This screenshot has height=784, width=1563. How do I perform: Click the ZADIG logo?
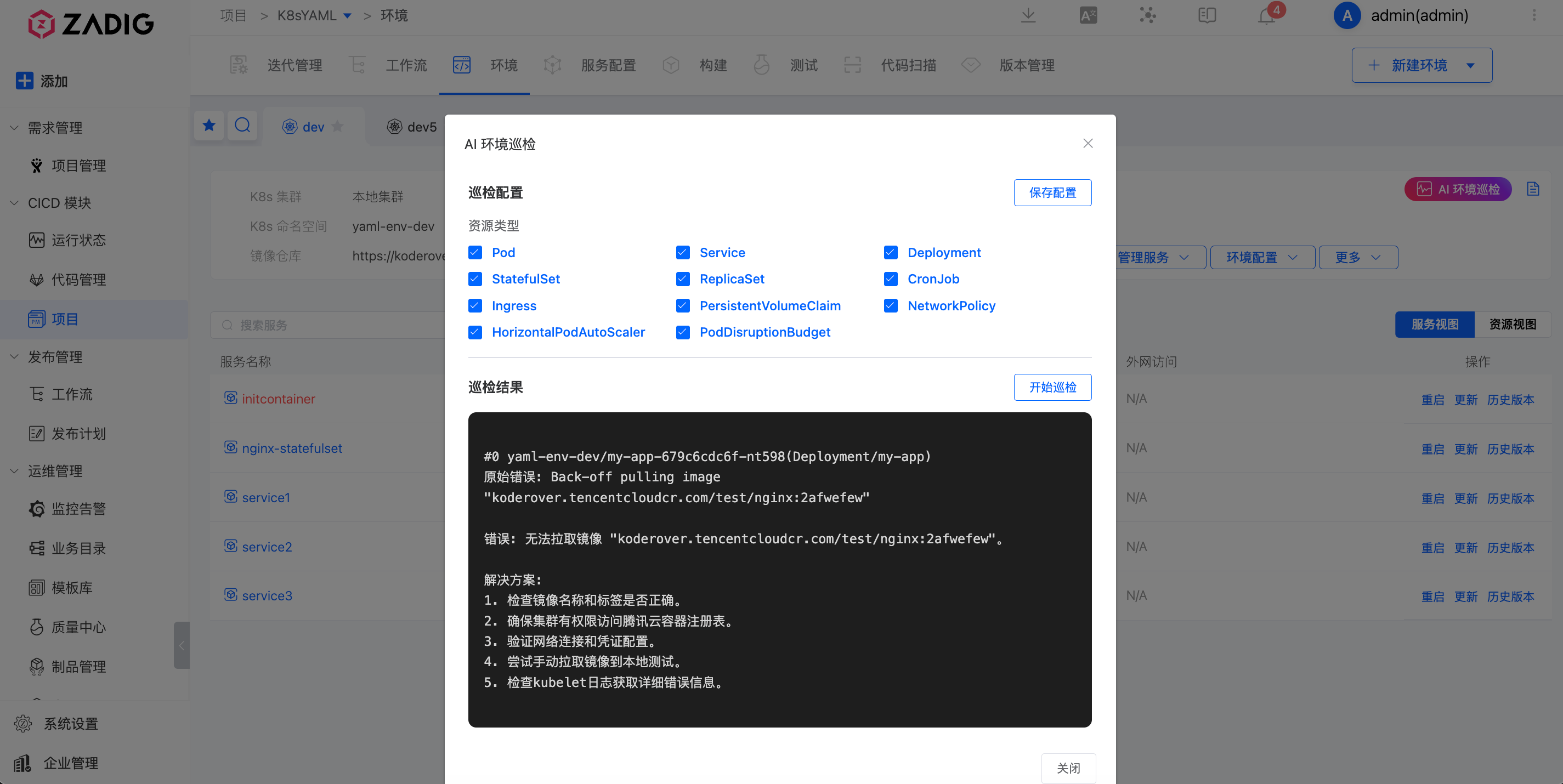91,24
